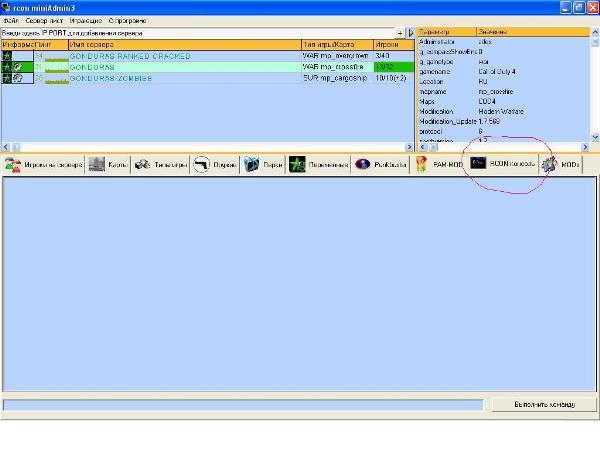Open the Сервер лист menu
This screenshot has height=450, width=600.
click(x=44, y=21)
